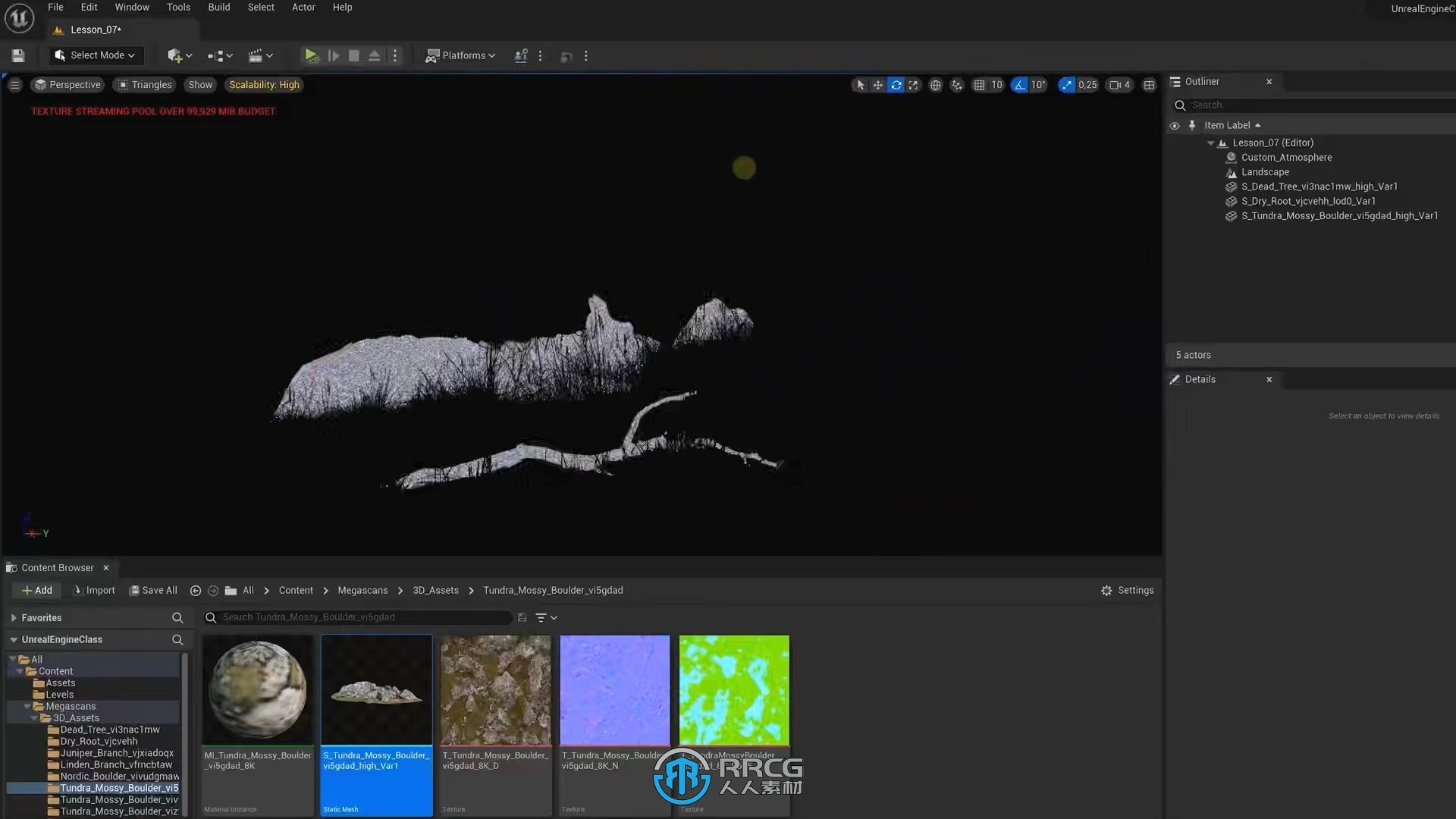Open the Select Mode dropdown
Screen dimensions: 1456x819
click(x=95, y=55)
